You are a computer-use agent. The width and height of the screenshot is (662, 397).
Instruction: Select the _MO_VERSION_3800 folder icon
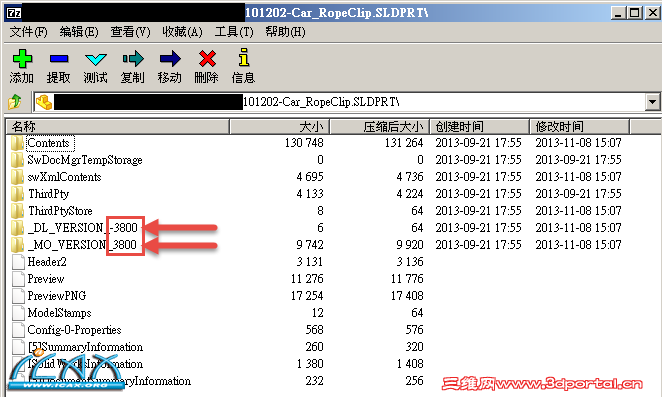[17, 245]
